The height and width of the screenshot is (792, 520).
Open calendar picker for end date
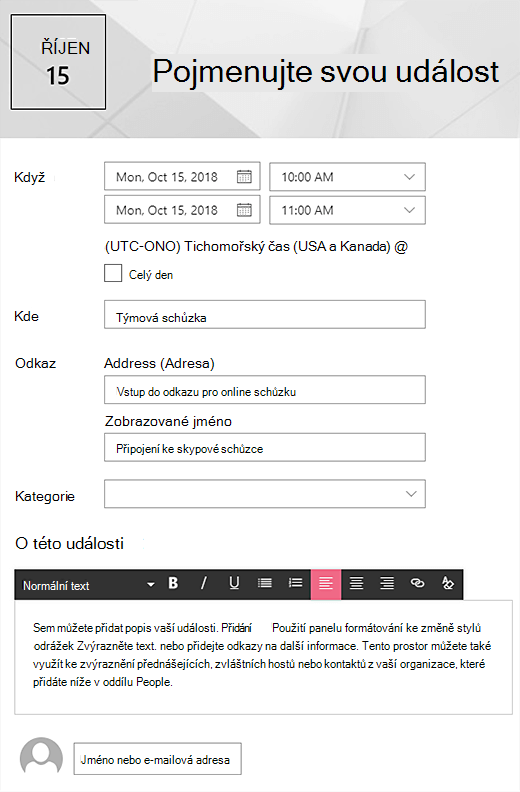coord(244,210)
